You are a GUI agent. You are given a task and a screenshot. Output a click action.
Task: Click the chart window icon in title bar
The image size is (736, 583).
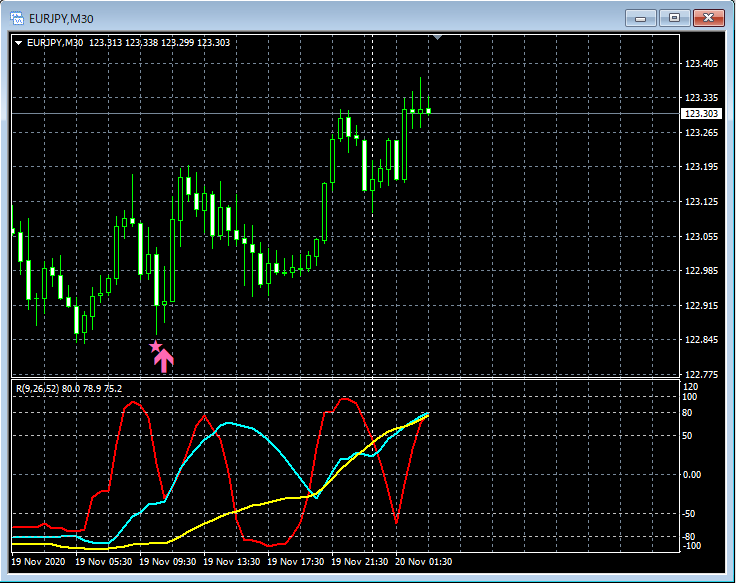17,17
